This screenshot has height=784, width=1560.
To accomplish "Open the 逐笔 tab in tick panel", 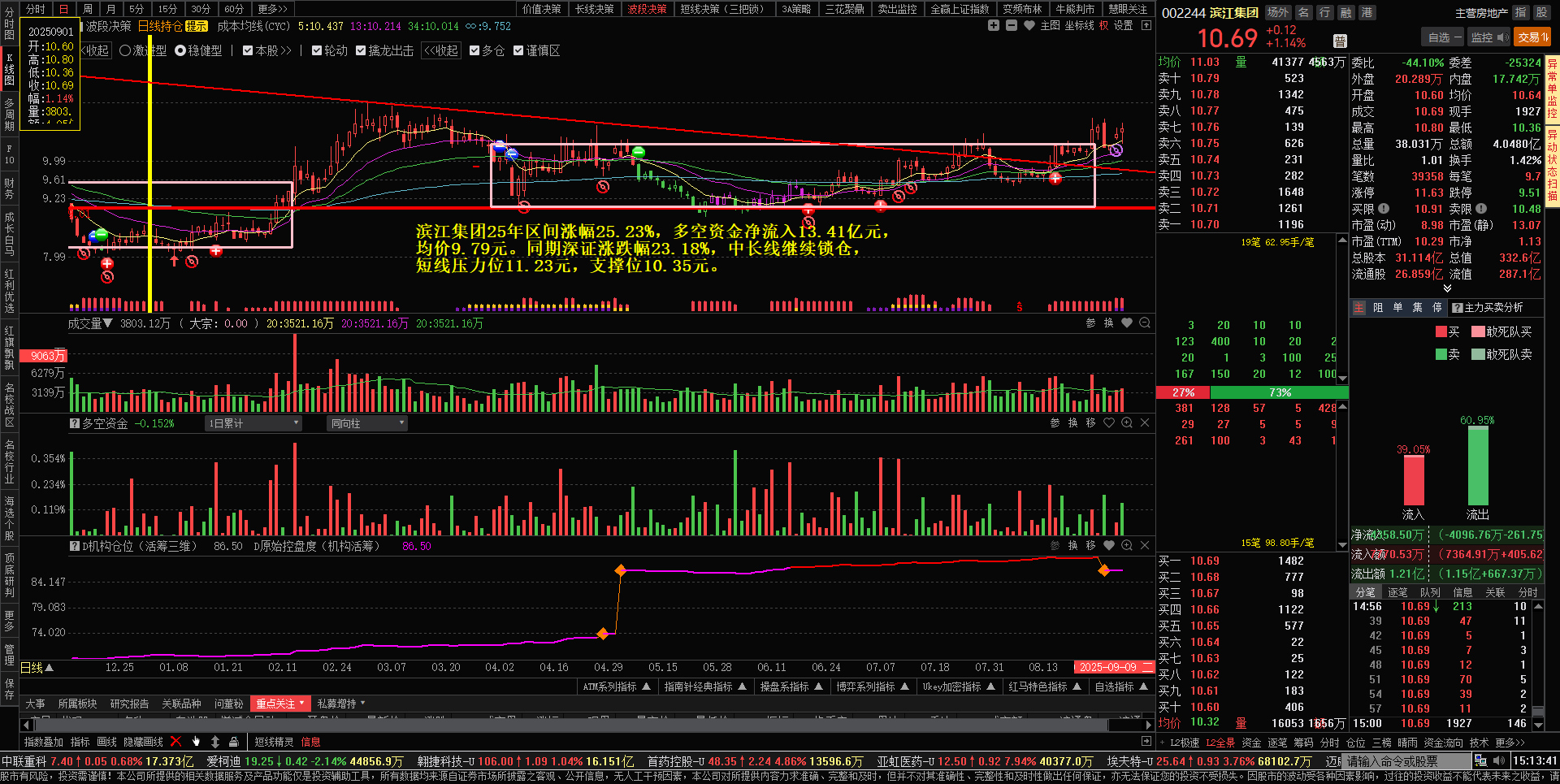I will (1397, 592).
